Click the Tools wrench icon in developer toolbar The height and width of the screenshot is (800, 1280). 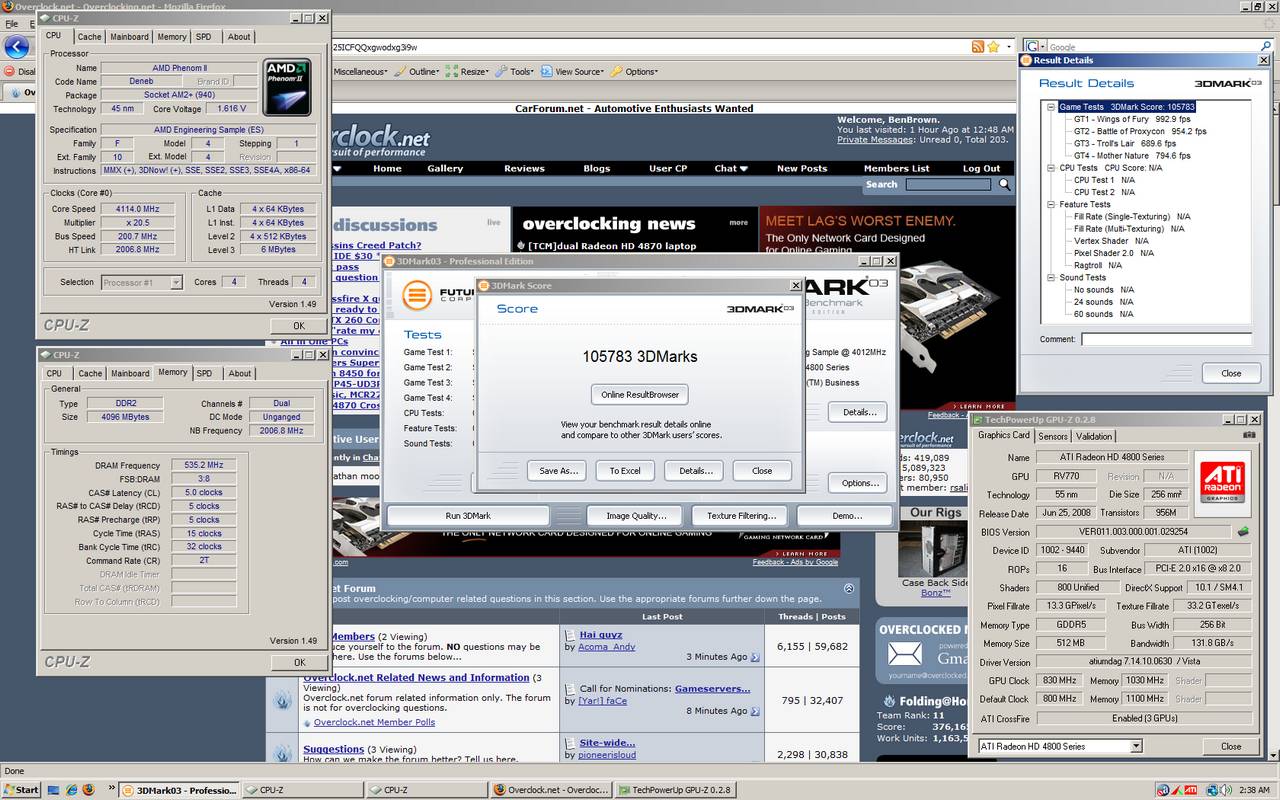pyautogui.click(x=501, y=72)
